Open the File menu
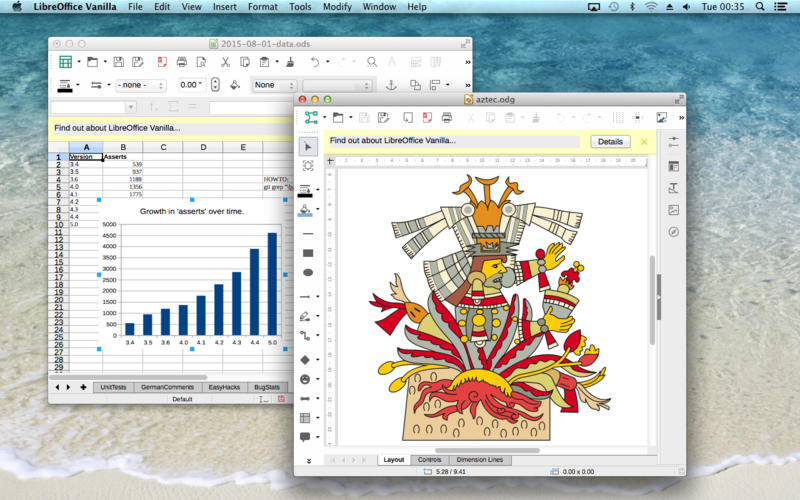The width and height of the screenshot is (800, 500). click(x=135, y=7)
